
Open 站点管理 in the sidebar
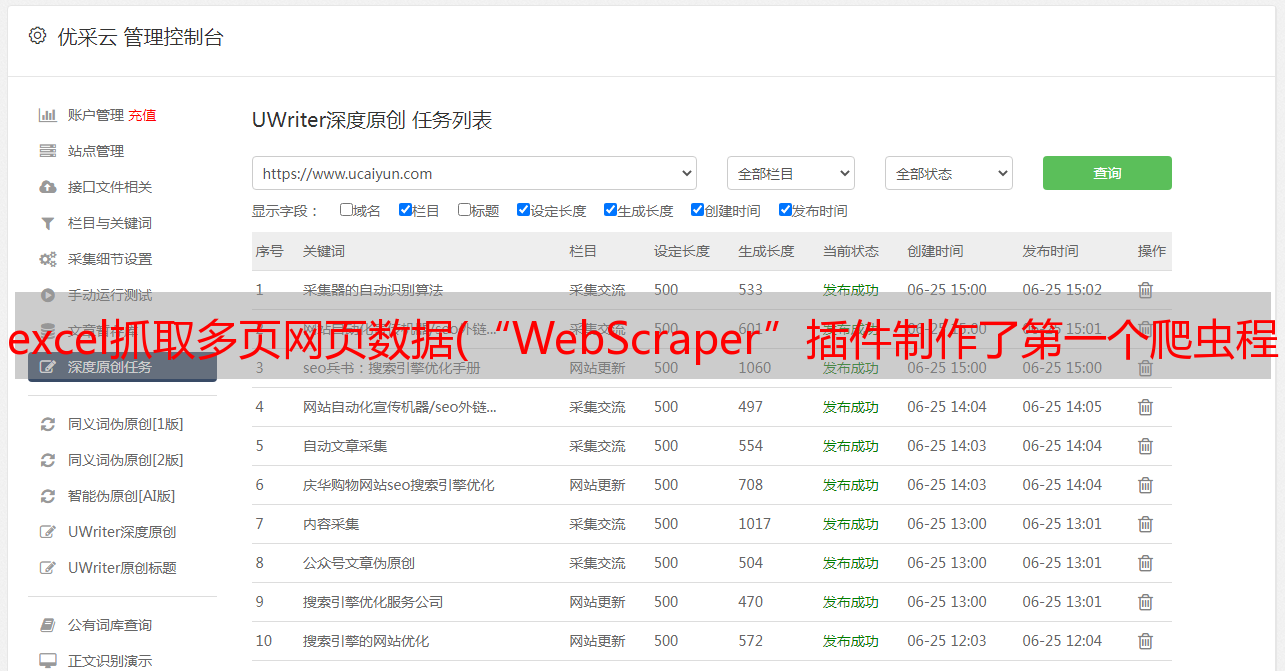96,151
